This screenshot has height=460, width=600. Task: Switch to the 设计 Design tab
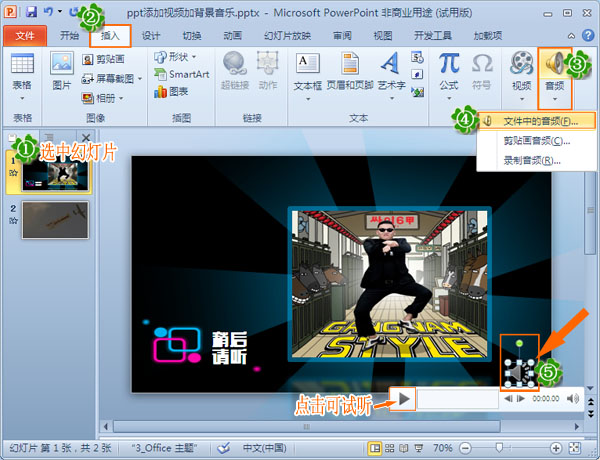tap(151, 36)
